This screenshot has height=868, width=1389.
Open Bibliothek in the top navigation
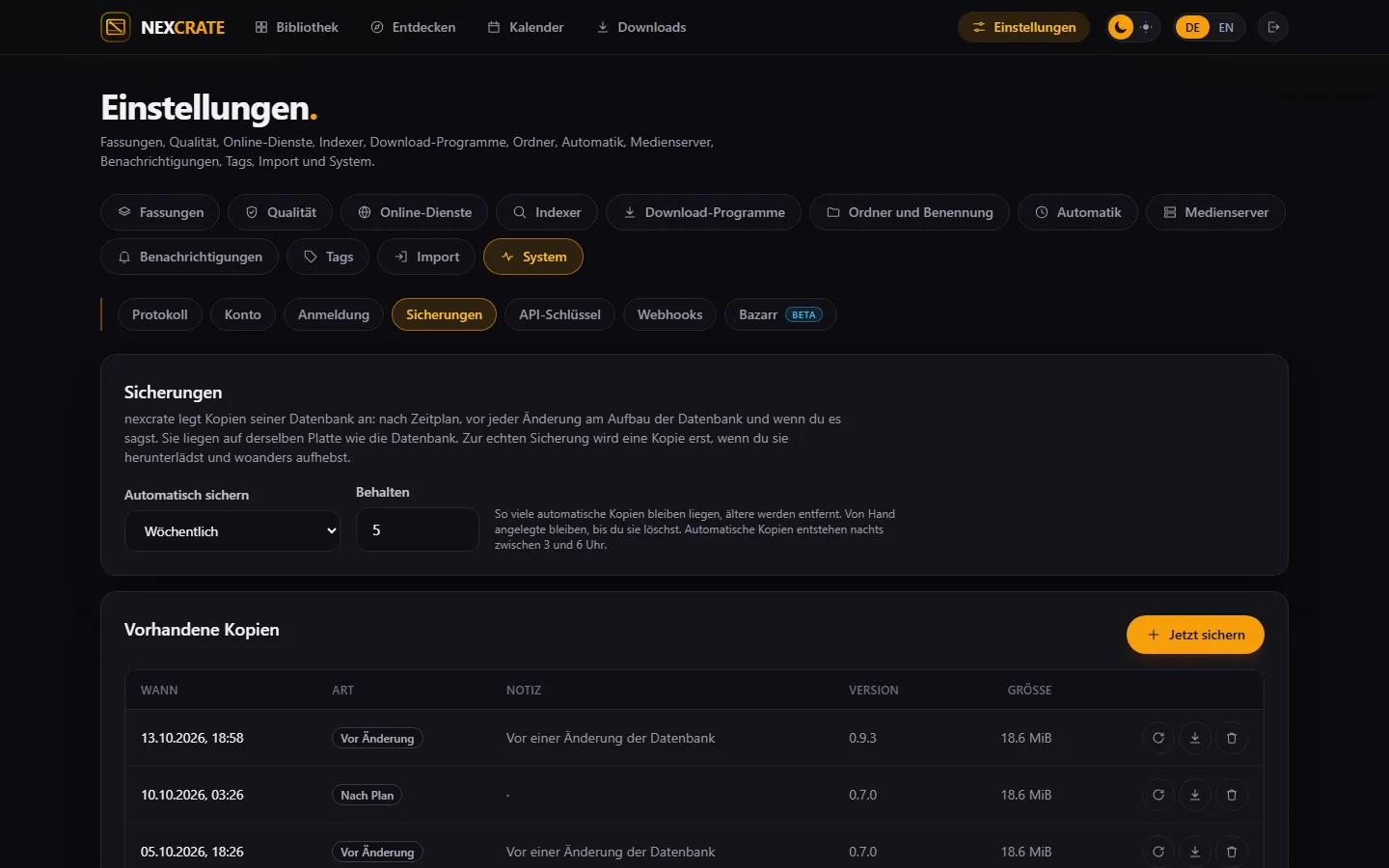pyautogui.click(x=297, y=27)
